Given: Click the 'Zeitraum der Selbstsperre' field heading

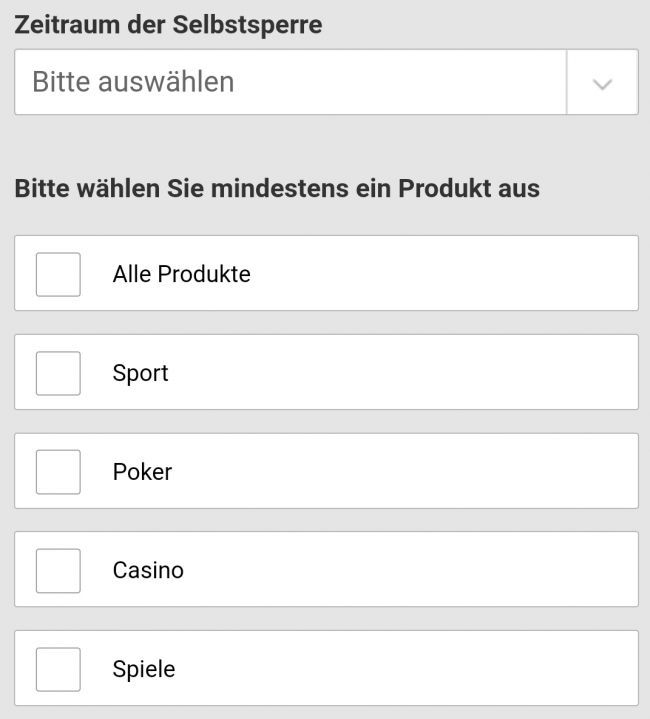Looking at the screenshot, I should 168,25.
